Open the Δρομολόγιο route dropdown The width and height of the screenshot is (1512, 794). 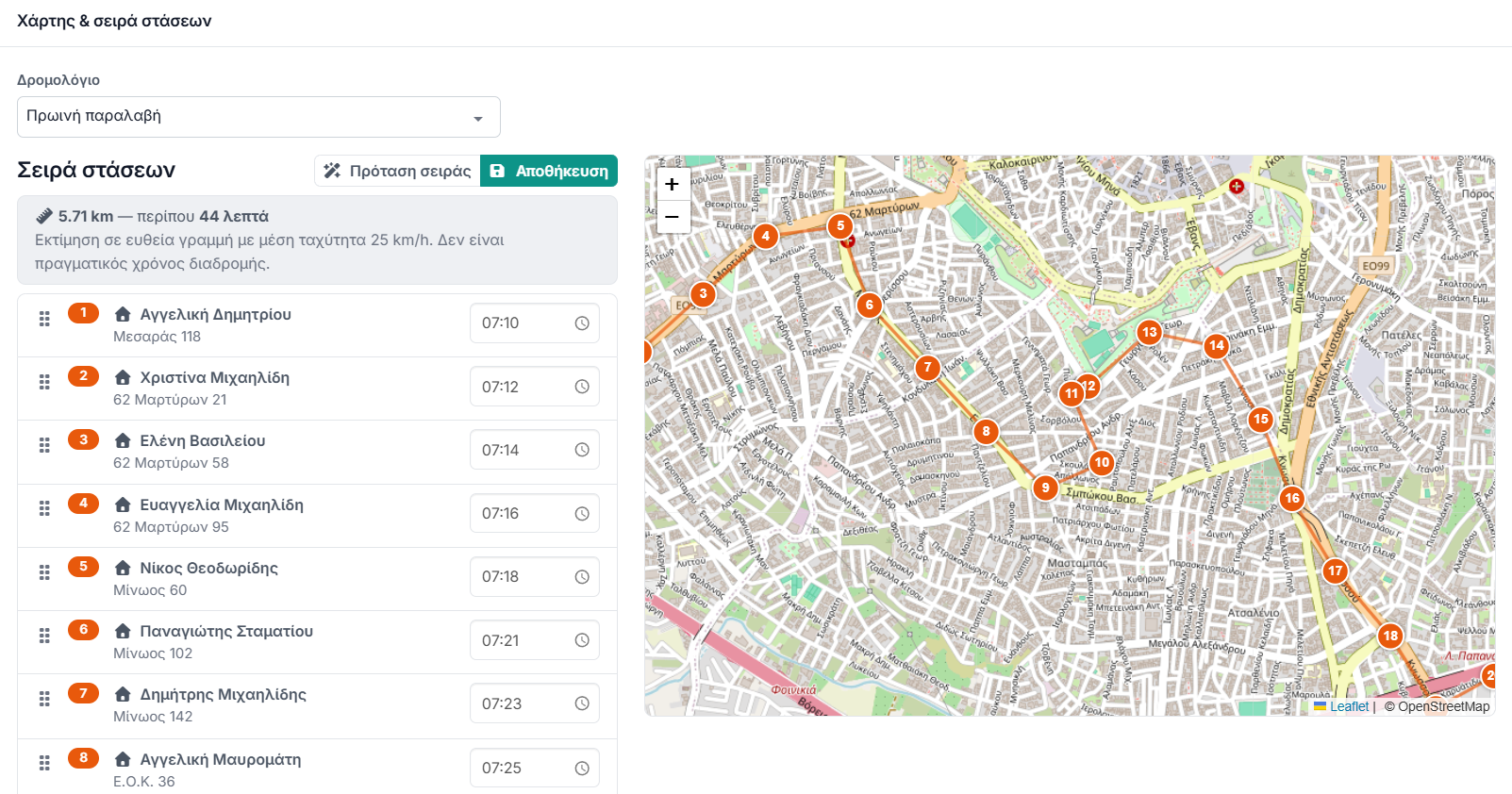point(258,117)
